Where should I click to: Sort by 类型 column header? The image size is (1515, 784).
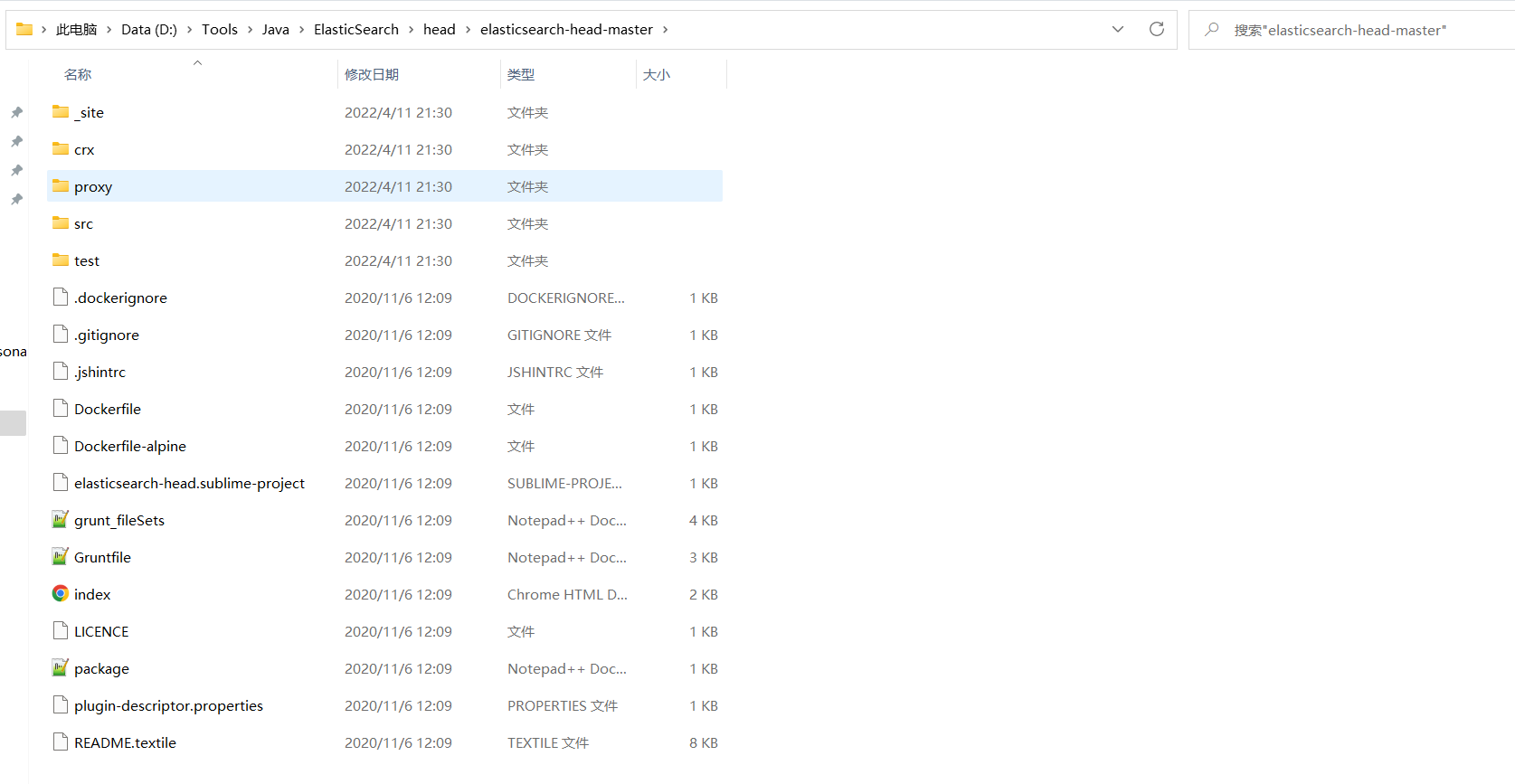(x=521, y=74)
